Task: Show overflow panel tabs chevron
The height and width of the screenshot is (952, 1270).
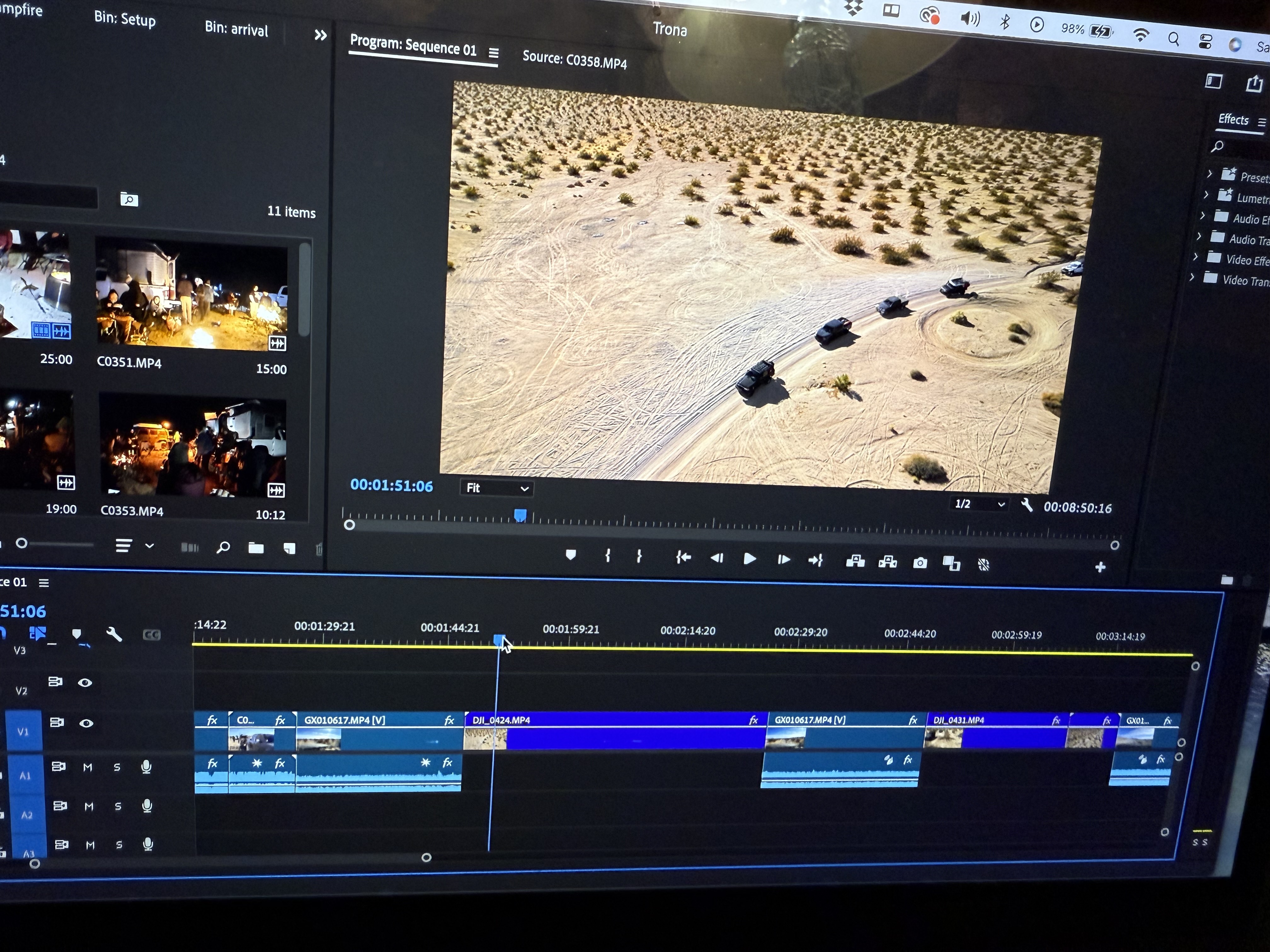Action: click(320, 36)
